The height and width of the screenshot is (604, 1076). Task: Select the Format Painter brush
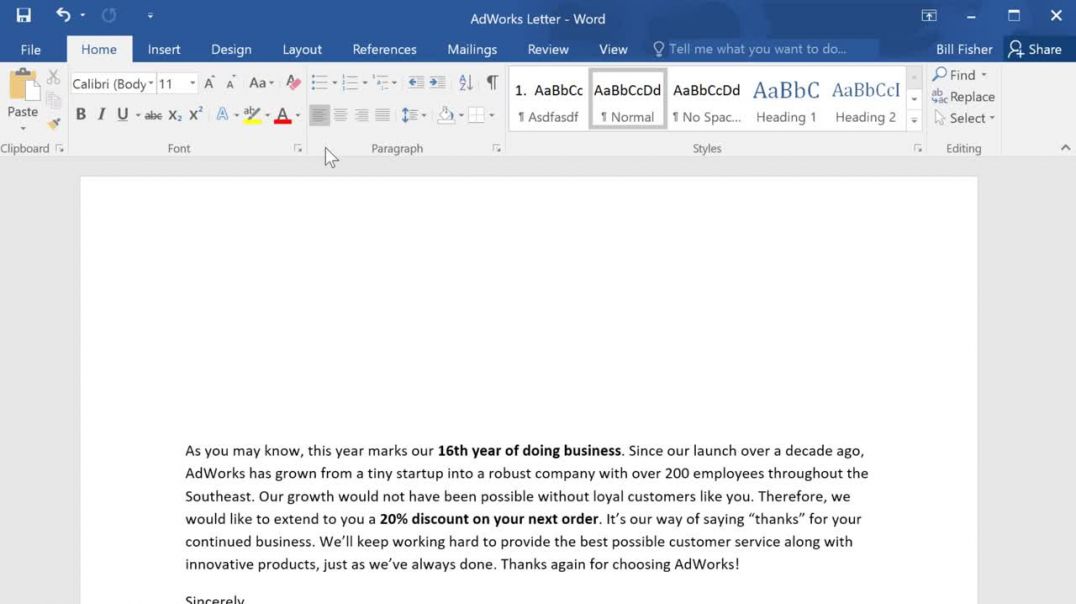(x=54, y=124)
